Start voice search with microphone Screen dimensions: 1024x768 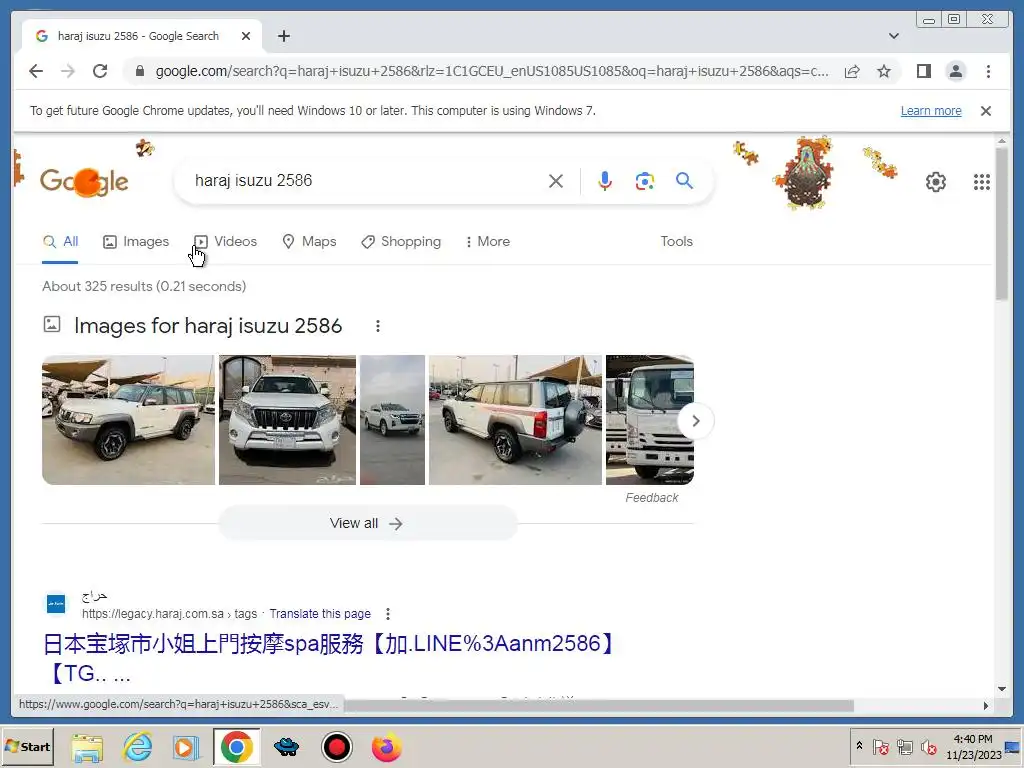pos(605,181)
